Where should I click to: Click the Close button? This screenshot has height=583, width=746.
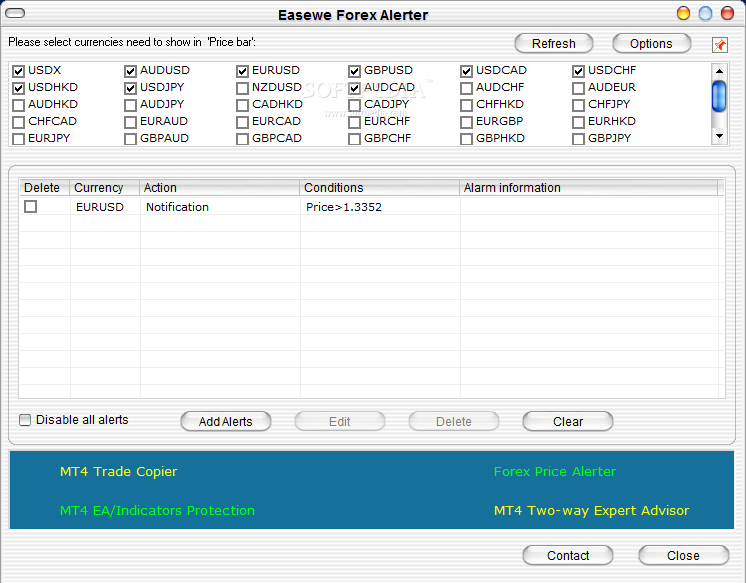click(683, 555)
